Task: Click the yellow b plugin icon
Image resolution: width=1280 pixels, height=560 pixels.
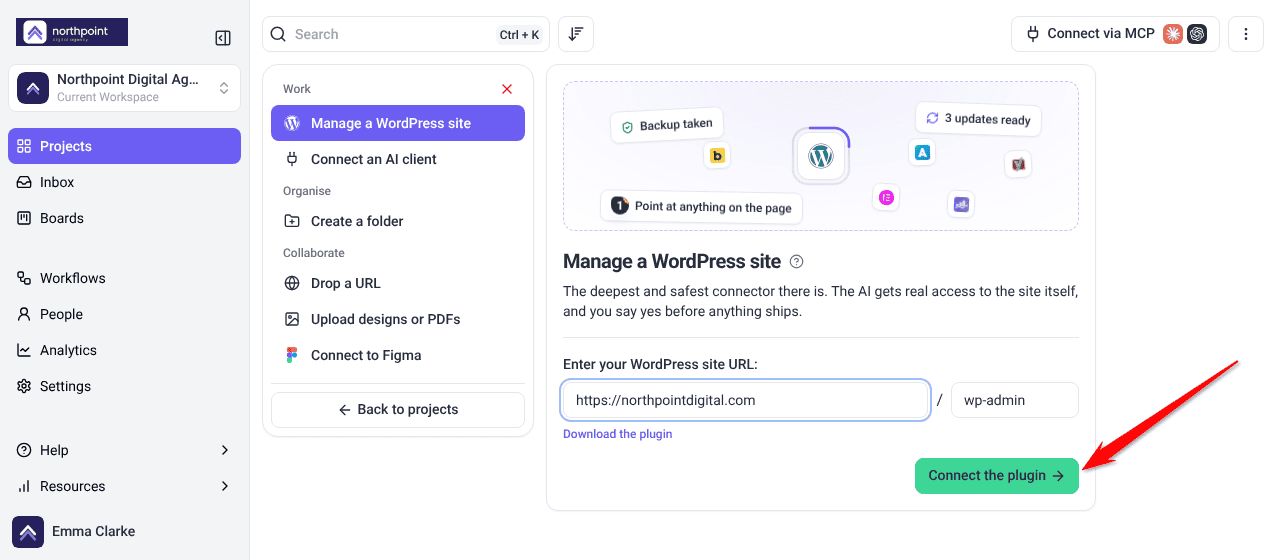Action: click(717, 156)
